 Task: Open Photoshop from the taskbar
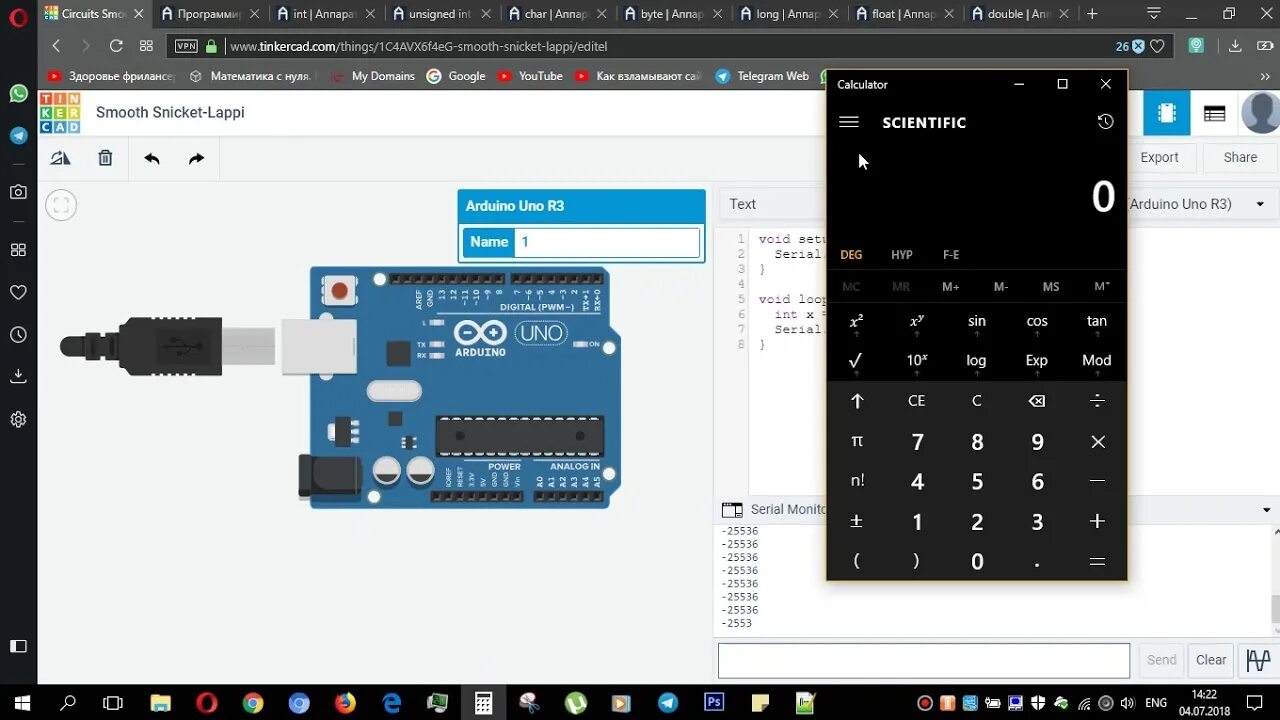tap(714, 703)
